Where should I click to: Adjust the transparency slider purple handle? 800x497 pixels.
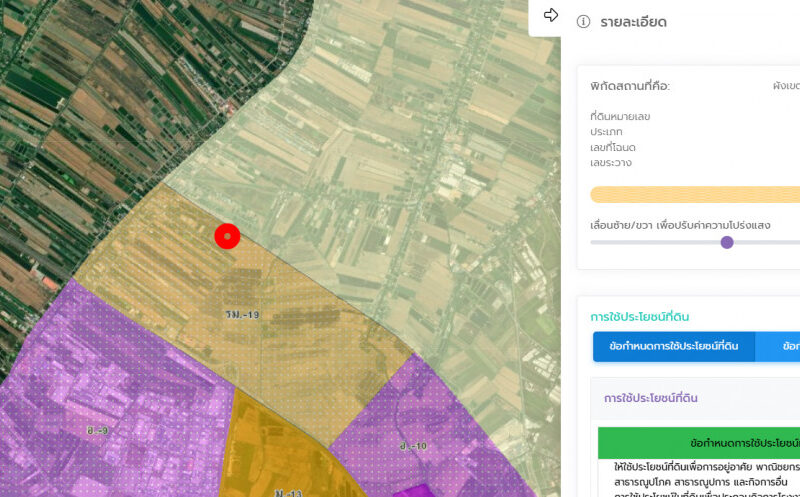(727, 242)
